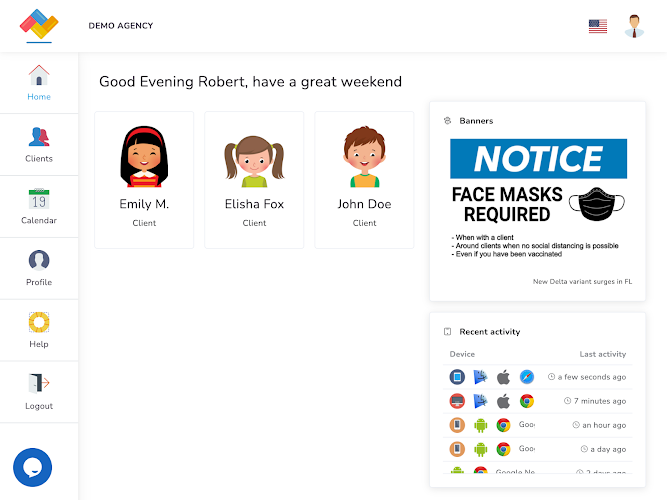
Task: Click 'a few seconds ago' timestamp
Action: 592,377
